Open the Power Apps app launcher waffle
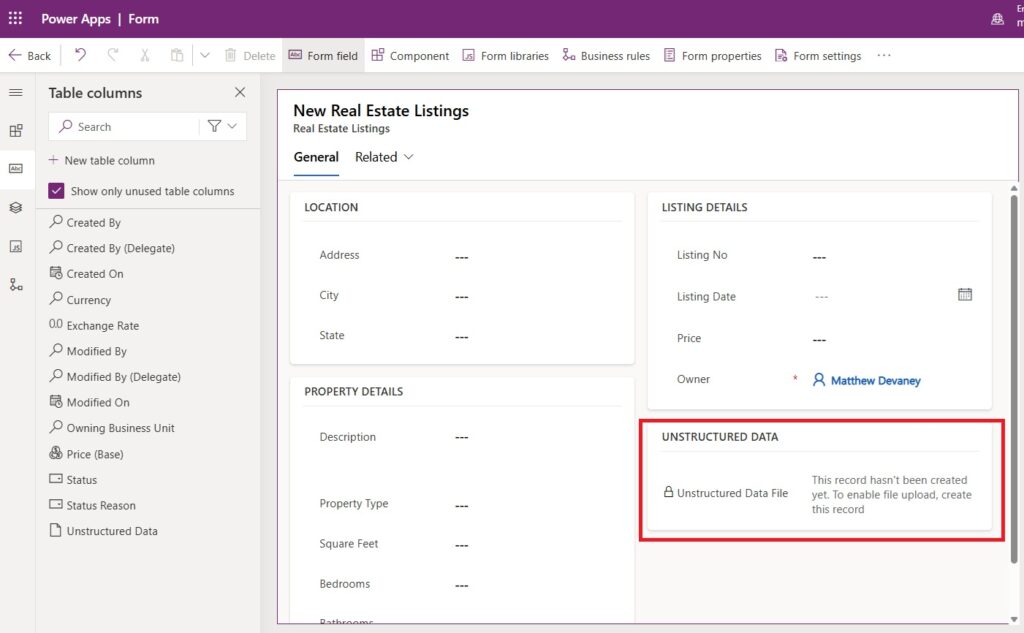This screenshot has width=1024, height=633. [x=15, y=18]
